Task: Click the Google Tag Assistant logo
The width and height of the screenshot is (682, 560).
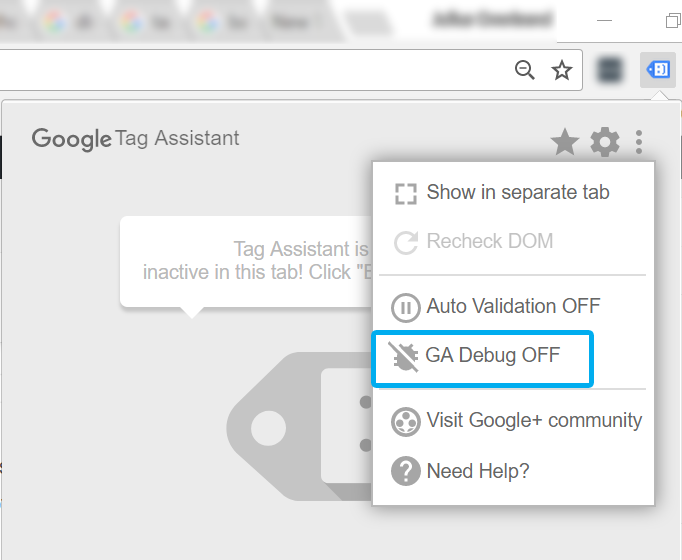Action: (135, 139)
